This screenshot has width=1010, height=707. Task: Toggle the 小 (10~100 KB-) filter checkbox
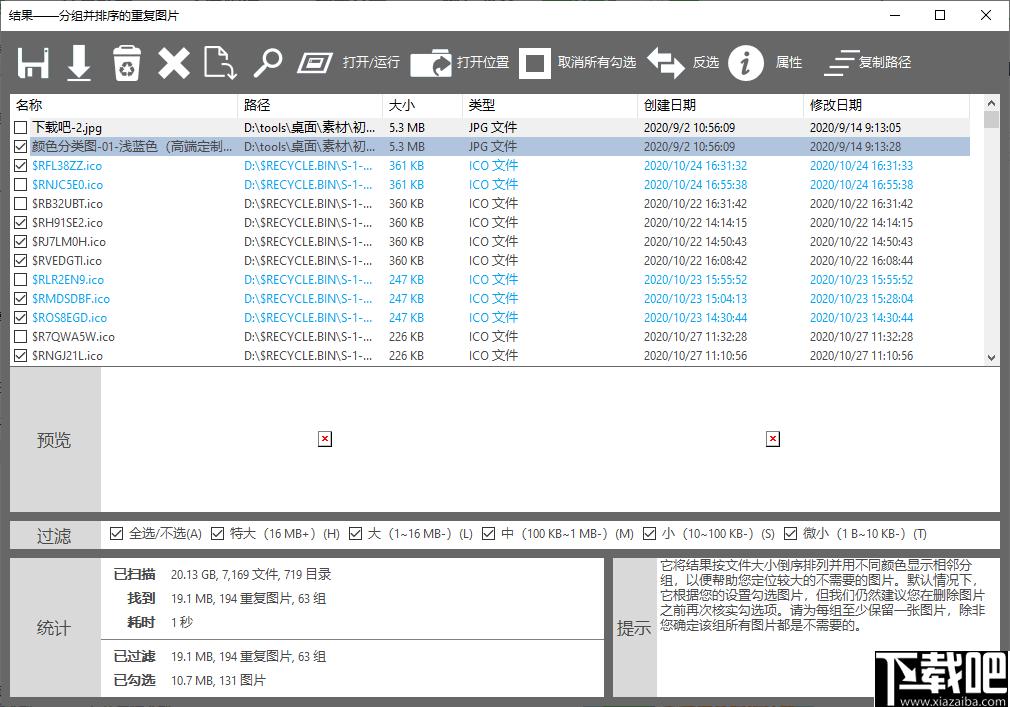(650, 533)
